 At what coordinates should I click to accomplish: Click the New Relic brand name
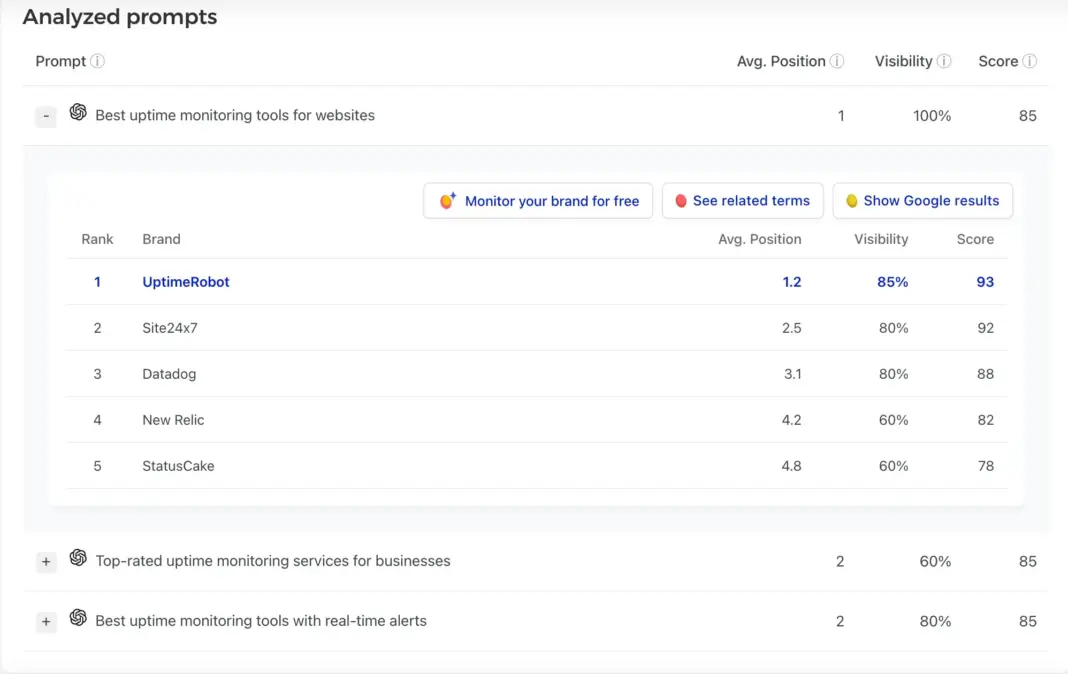click(173, 420)
